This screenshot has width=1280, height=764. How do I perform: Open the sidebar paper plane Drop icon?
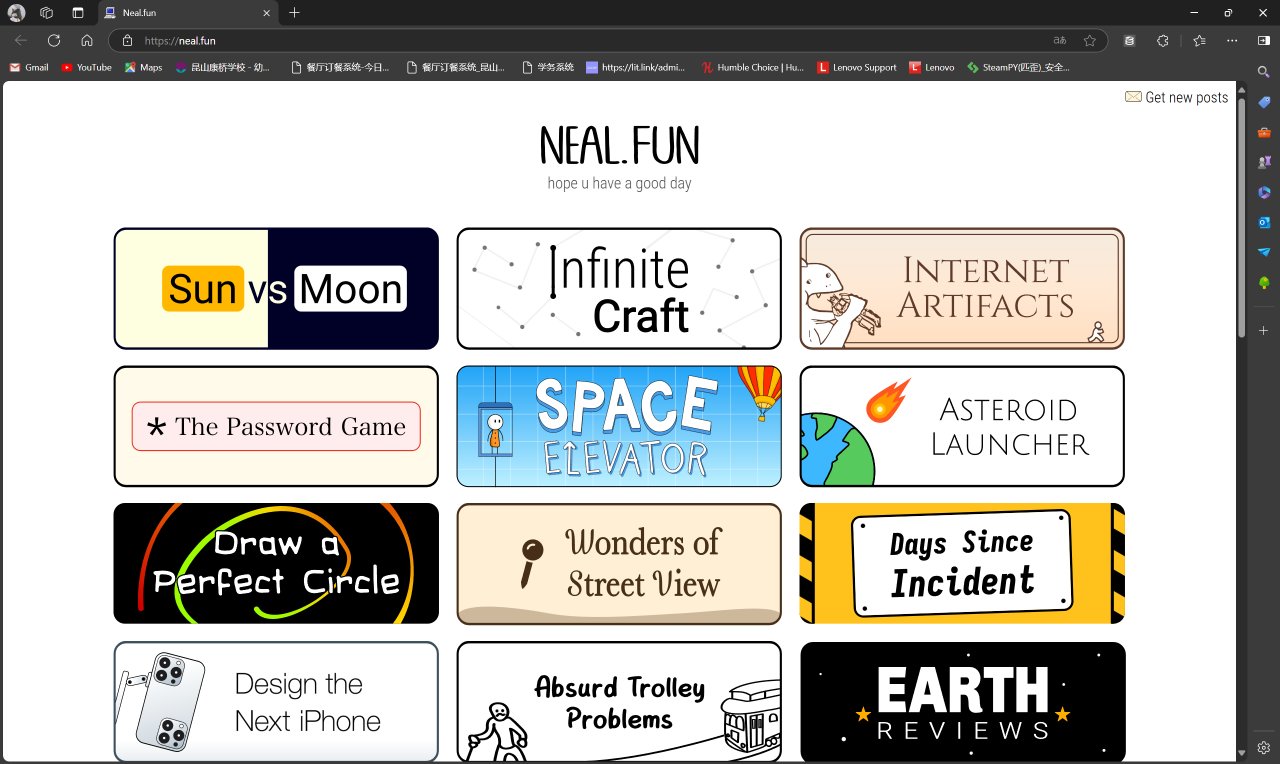pos(1264,252)
